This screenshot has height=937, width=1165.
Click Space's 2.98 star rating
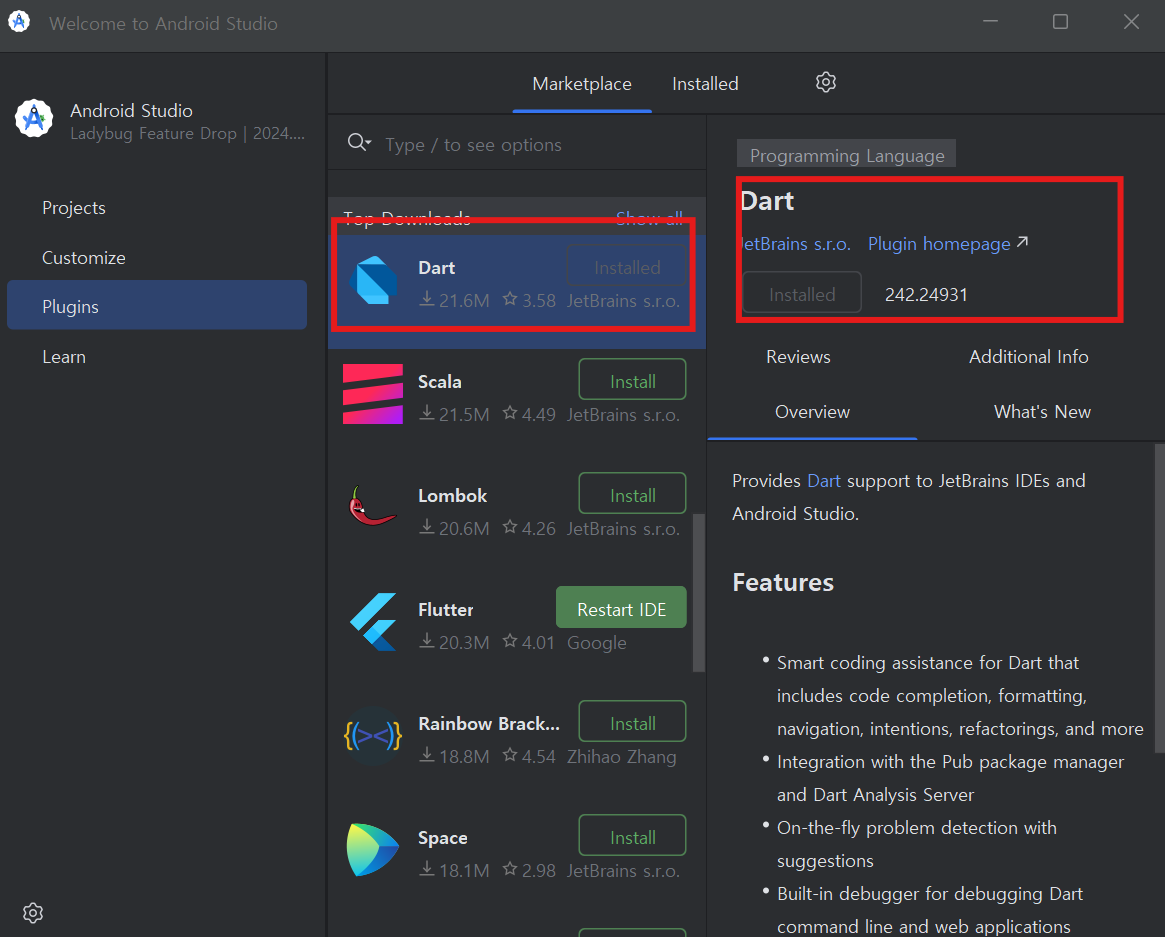tap(529, 870)
